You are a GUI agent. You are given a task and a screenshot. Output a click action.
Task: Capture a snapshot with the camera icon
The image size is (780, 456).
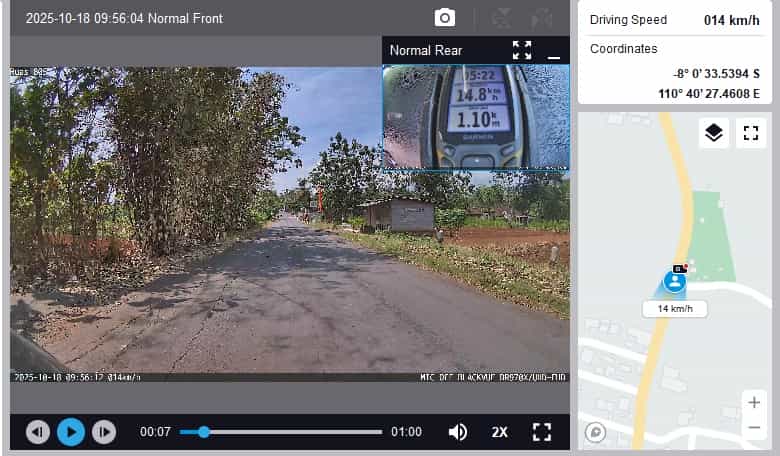(x=445, y=18)
